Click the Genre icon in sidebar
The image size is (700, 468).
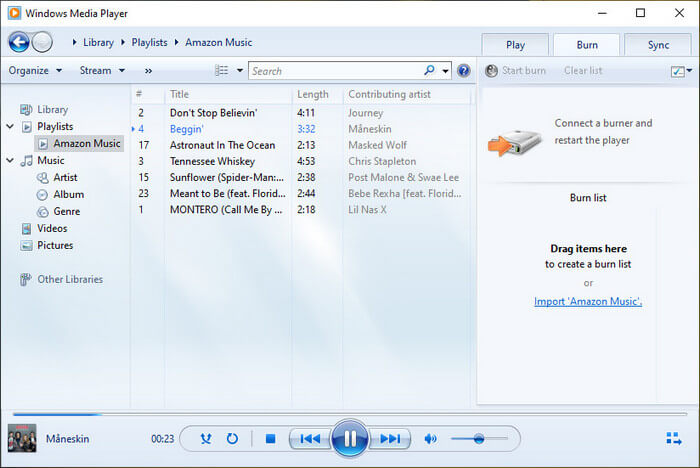point(43,212)
